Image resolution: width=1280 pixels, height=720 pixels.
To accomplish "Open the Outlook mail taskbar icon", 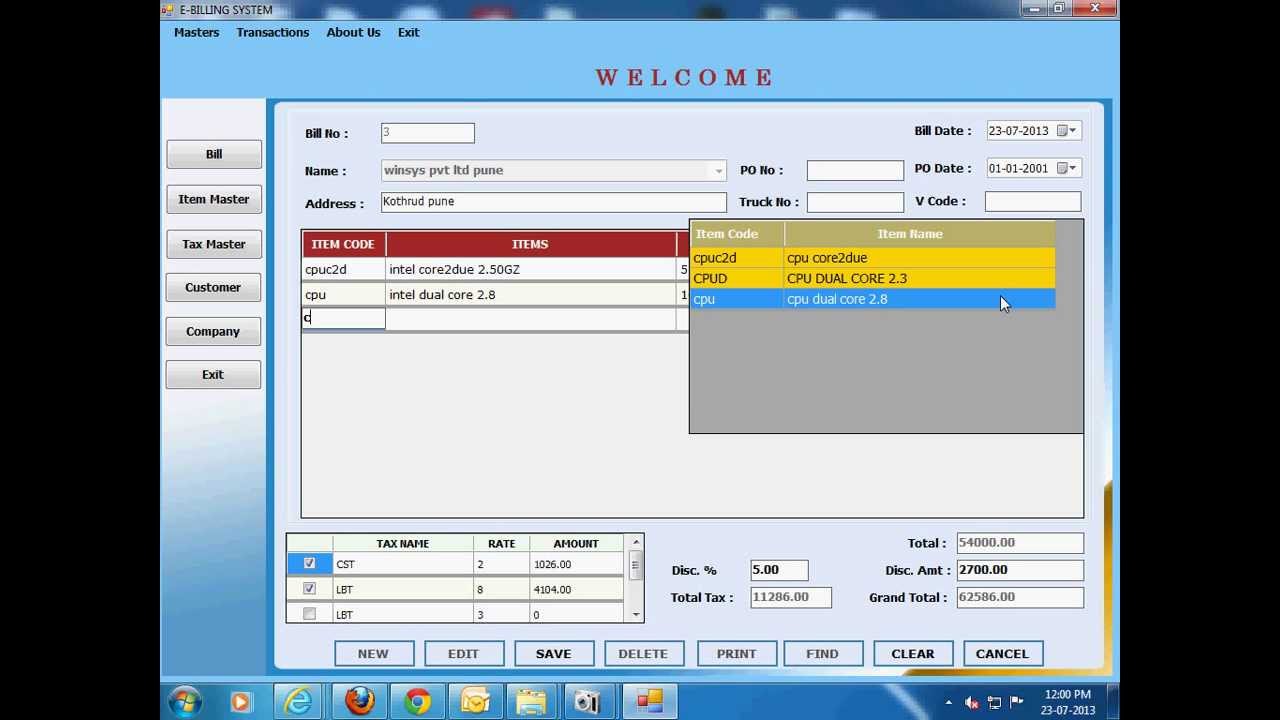I will click(x=474, y=701).
